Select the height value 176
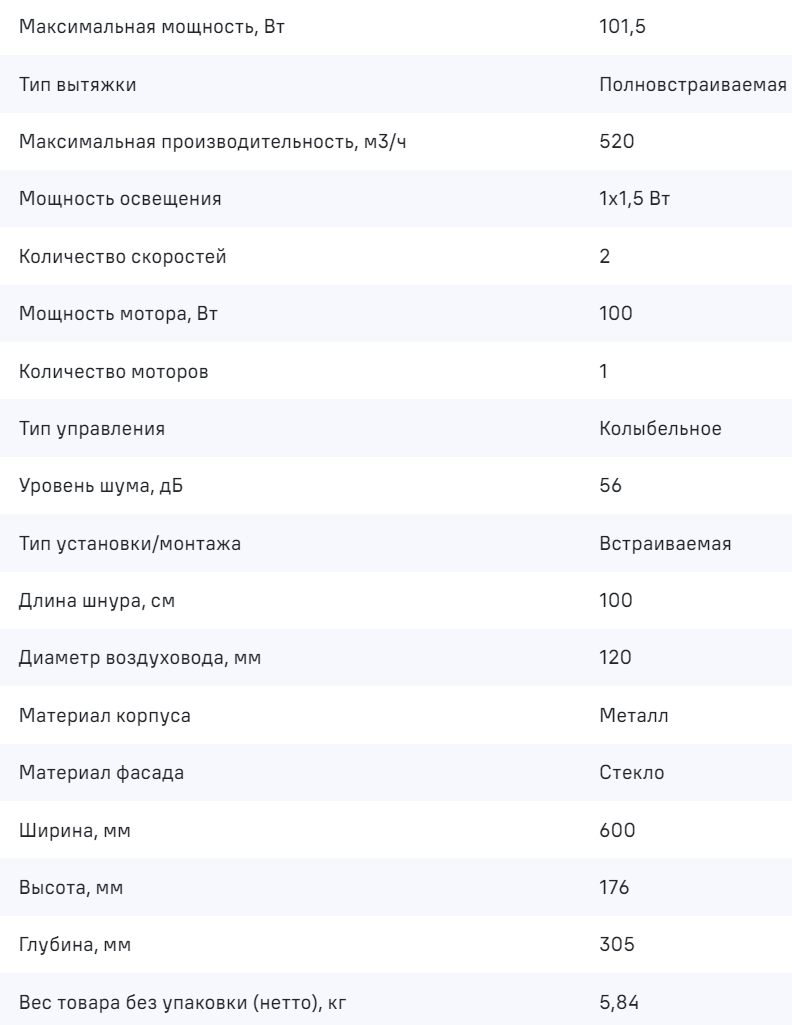792x1025 pixels. click(614, 888)
